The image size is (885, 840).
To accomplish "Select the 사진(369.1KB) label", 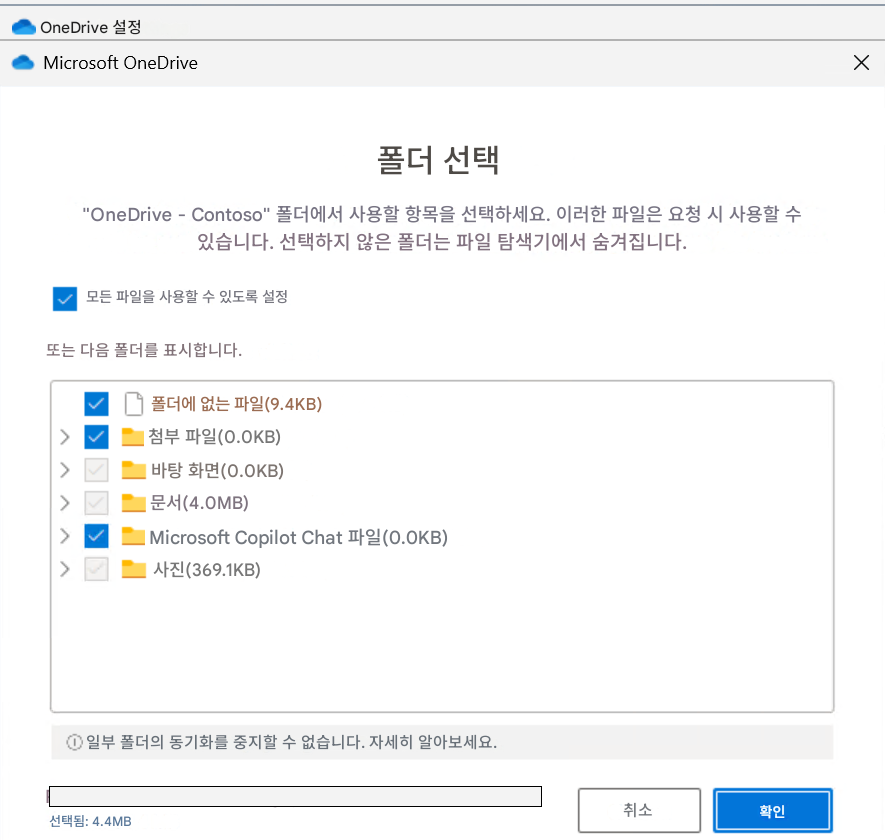I will pyautogui.click(x=207, y=569).
